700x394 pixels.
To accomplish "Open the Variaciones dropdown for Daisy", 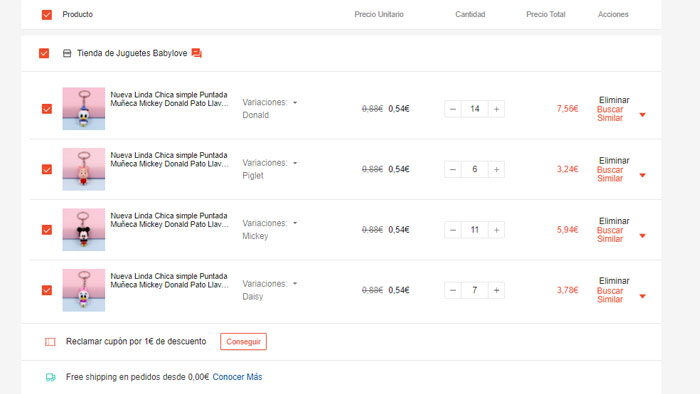I will 295,283.
